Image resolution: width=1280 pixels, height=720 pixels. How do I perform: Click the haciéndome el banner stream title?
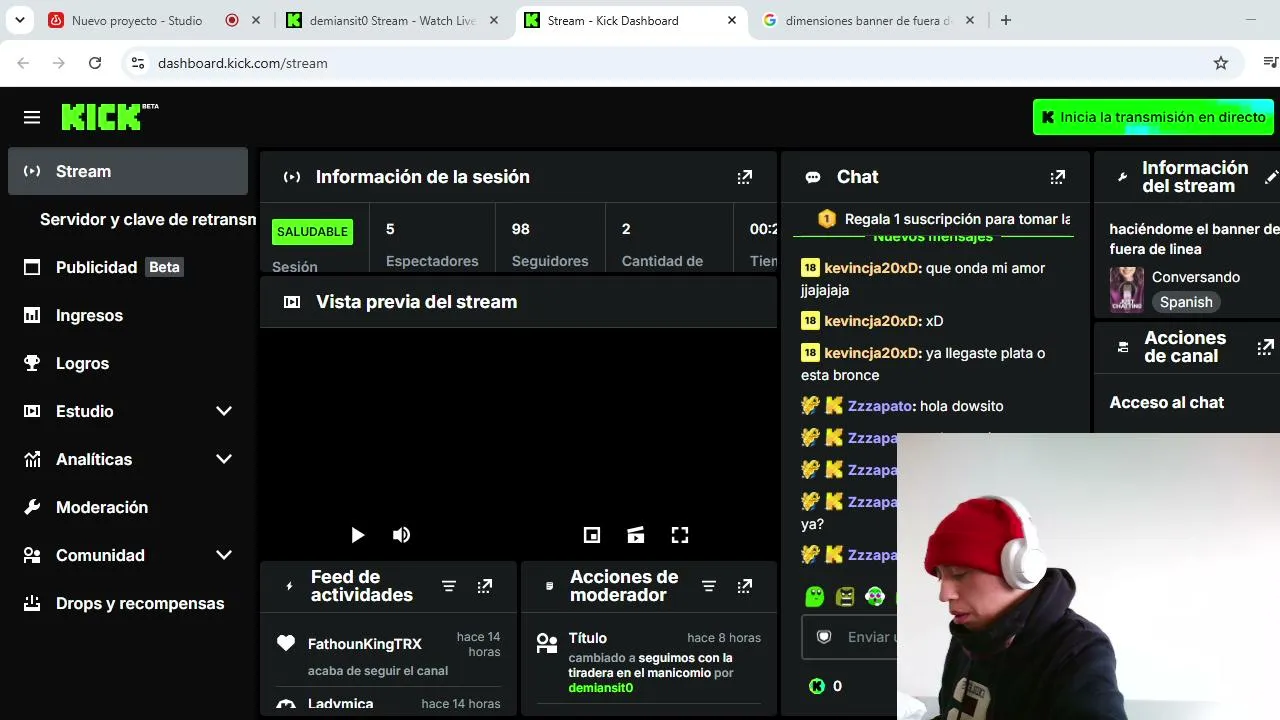point(1195,239)
